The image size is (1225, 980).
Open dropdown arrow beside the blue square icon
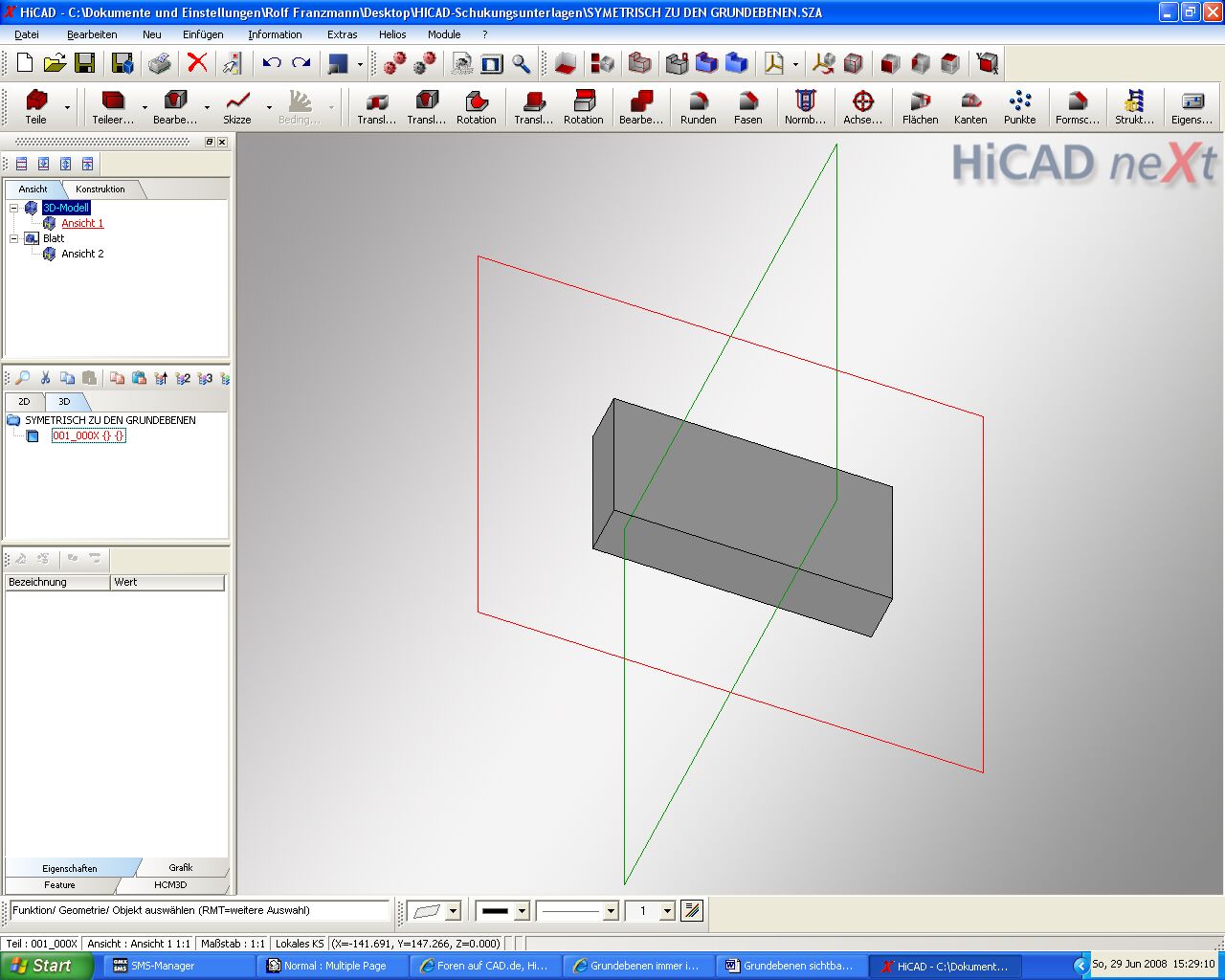(x=360, y=64)
